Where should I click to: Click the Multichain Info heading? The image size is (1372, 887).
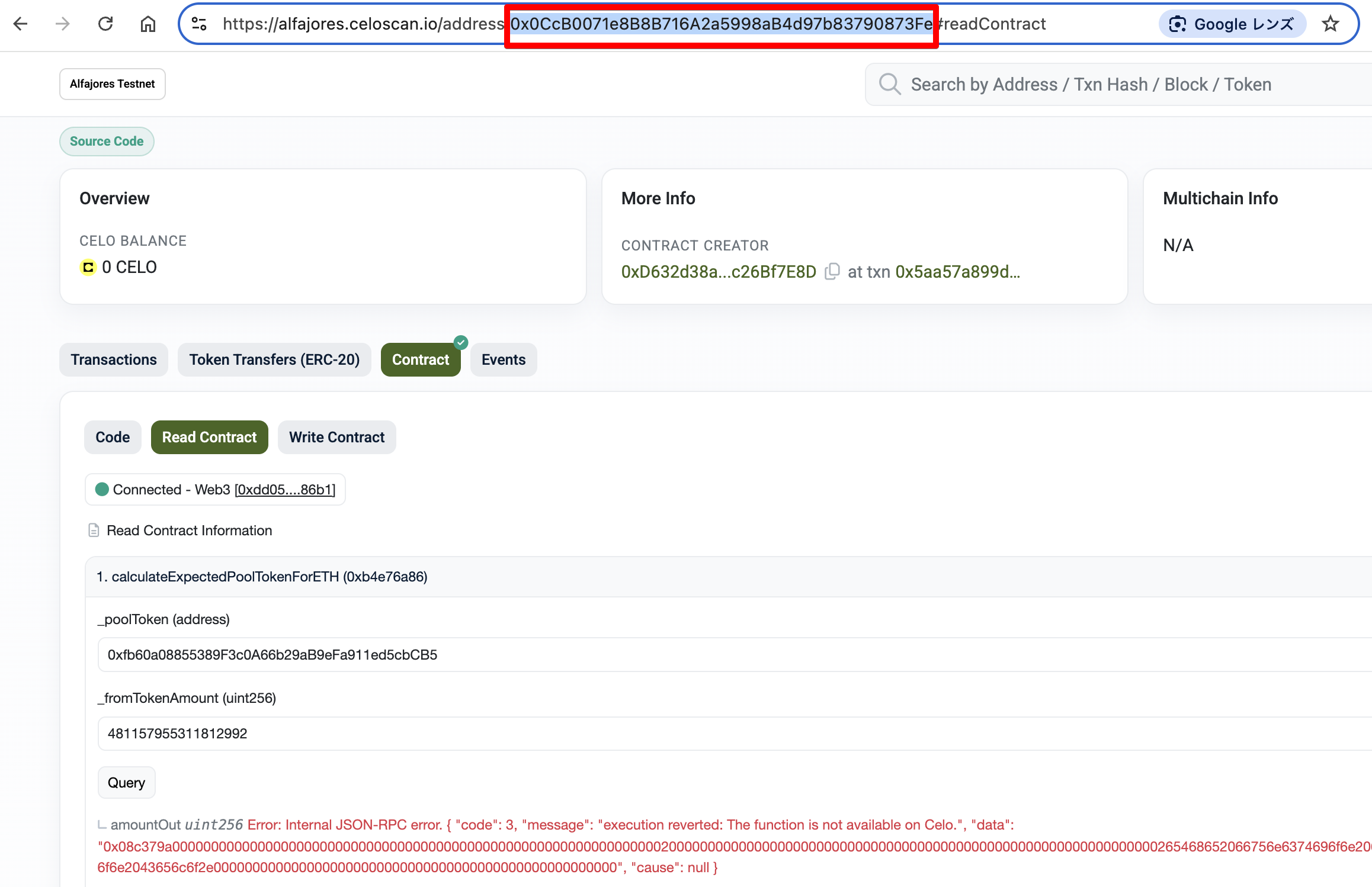[1220, 198]
